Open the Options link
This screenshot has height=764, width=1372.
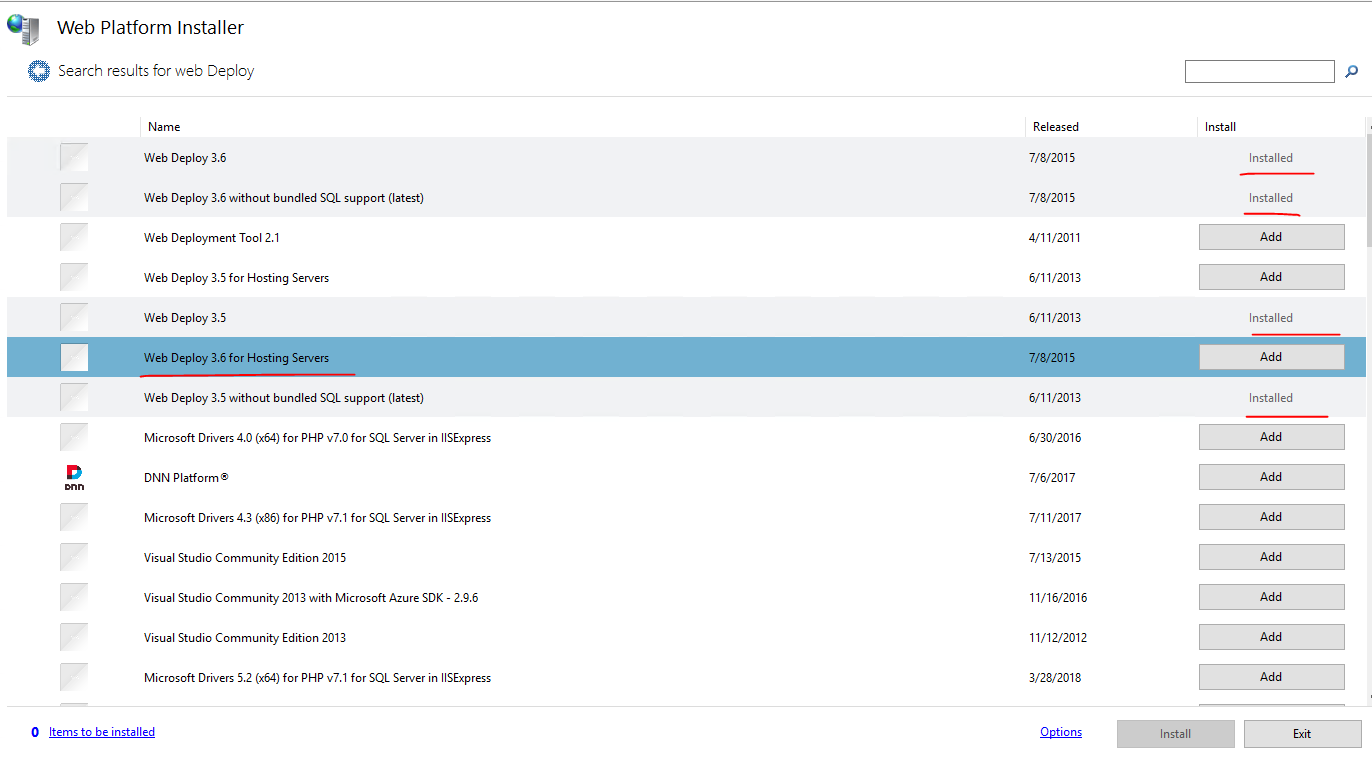(x=1061, y=732)
